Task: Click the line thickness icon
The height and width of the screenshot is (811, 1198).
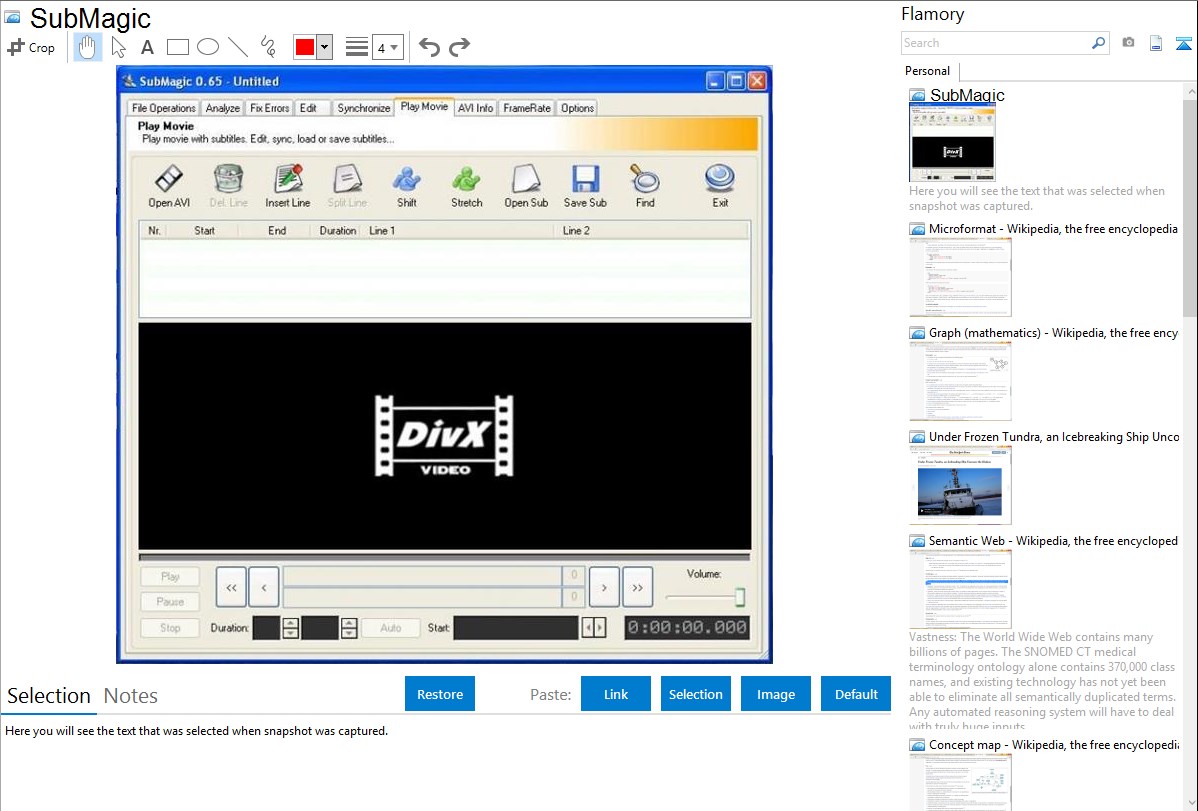Action: 357,47
